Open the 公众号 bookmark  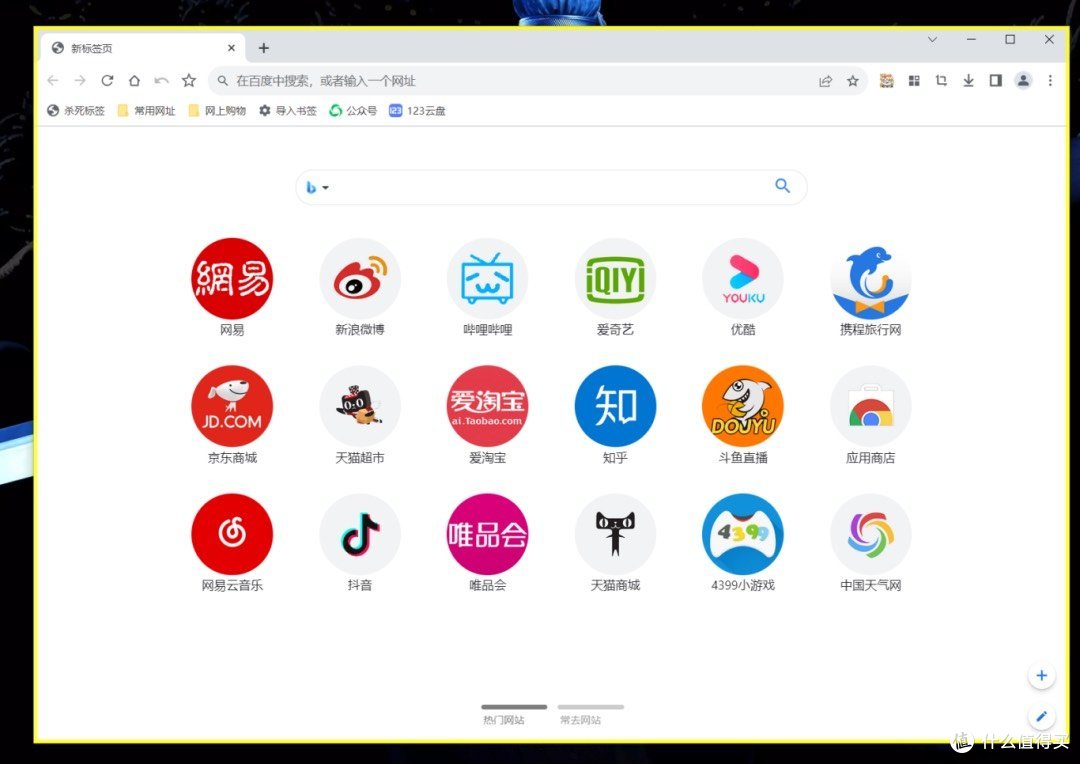tap(353, 110)
